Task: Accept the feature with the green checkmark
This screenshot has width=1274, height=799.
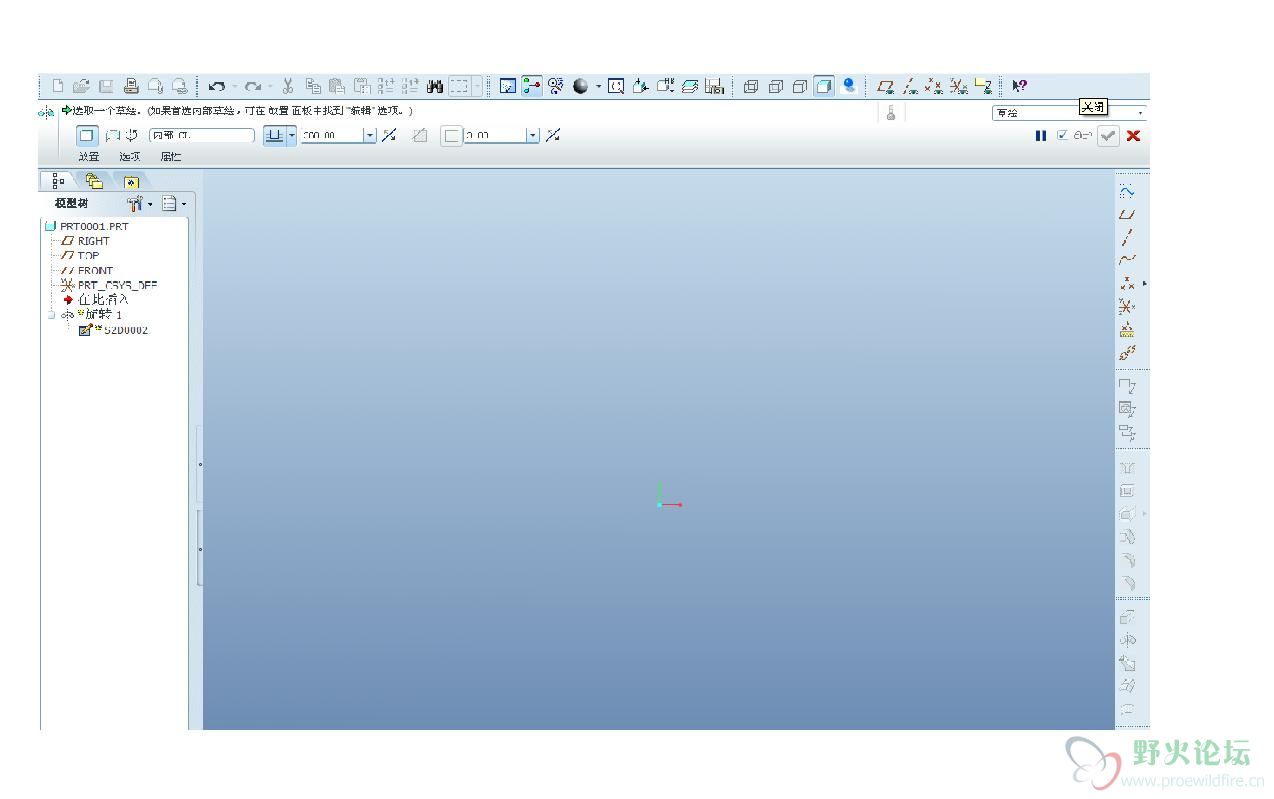Action: 1108,136
